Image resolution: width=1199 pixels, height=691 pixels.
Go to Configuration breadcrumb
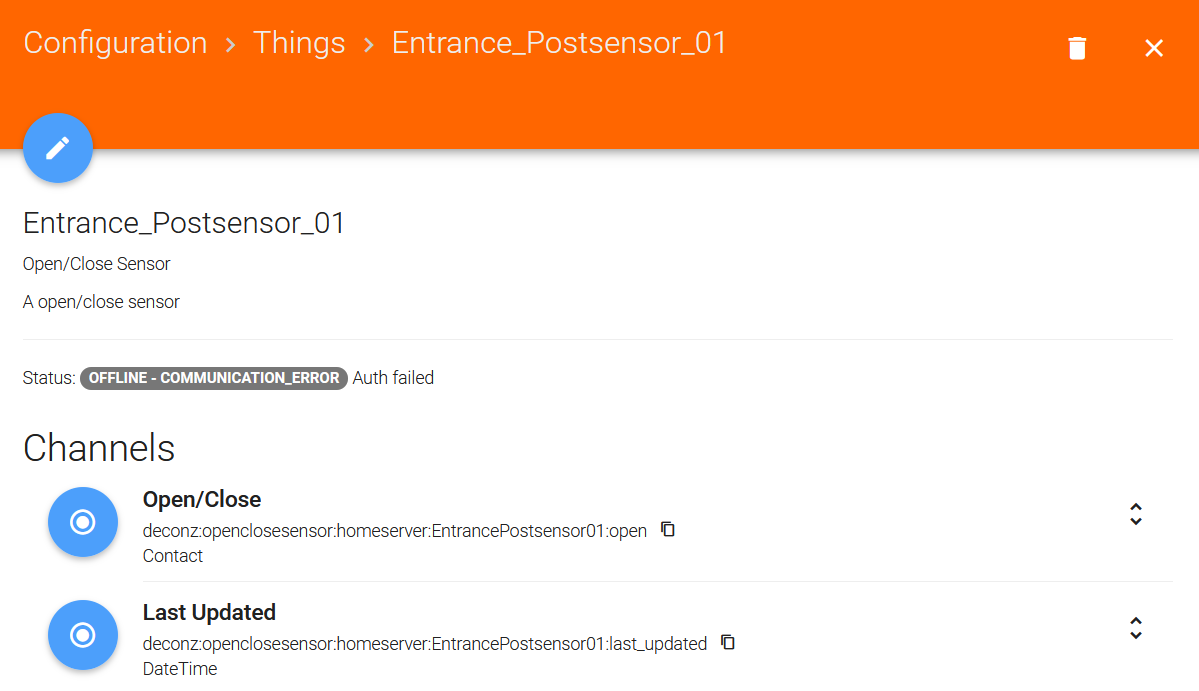click(x=115, y=43)
